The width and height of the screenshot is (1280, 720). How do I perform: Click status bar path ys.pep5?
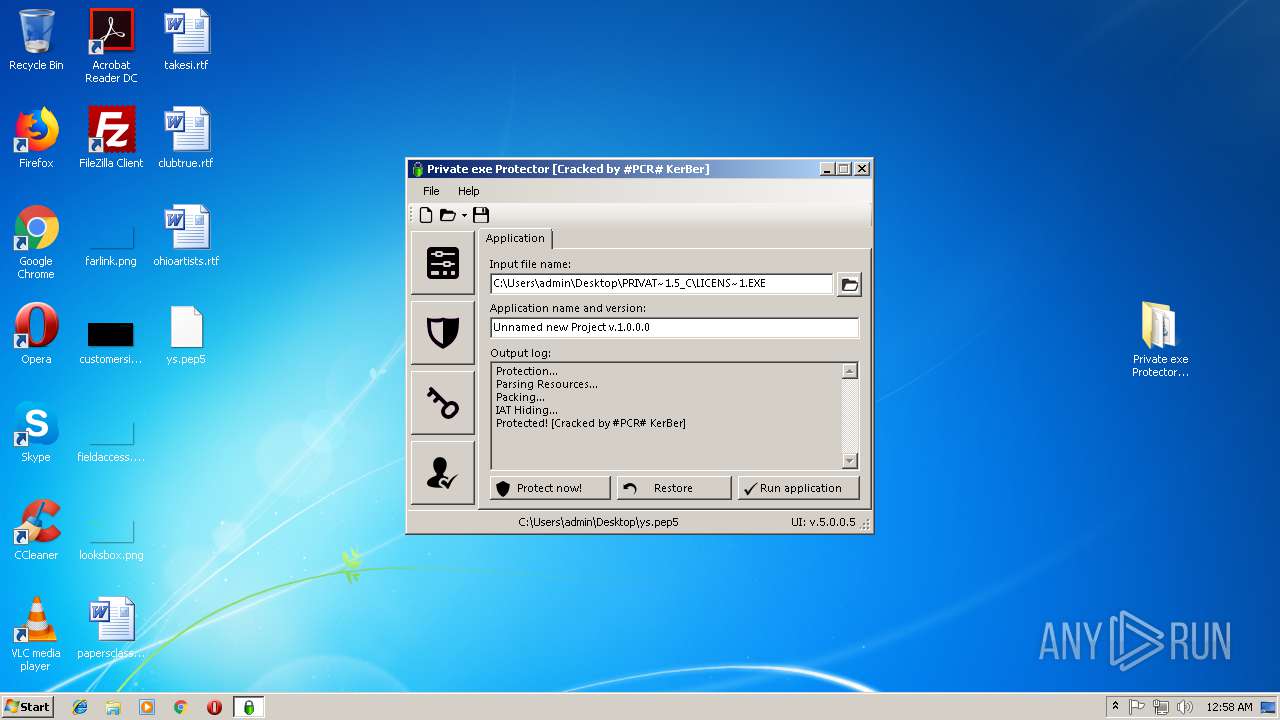(598, 522)
